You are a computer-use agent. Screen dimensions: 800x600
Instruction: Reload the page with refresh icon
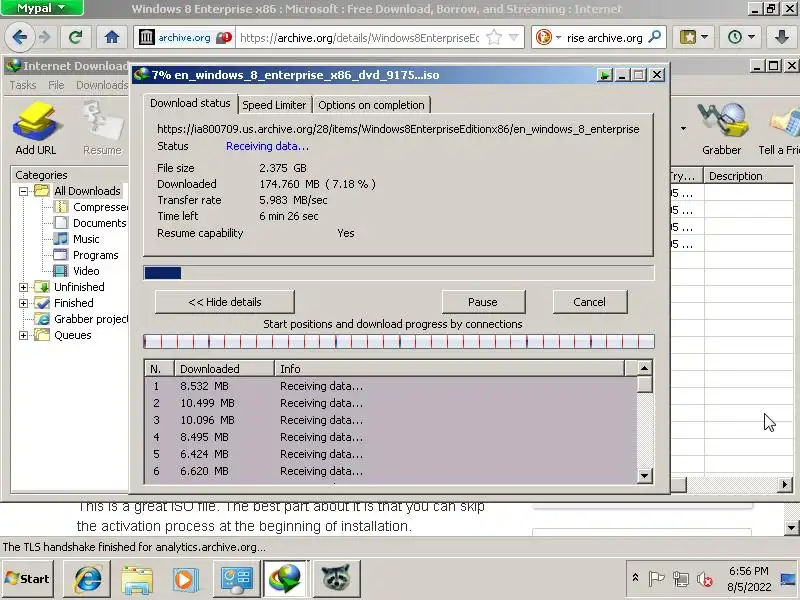(76, 37)
